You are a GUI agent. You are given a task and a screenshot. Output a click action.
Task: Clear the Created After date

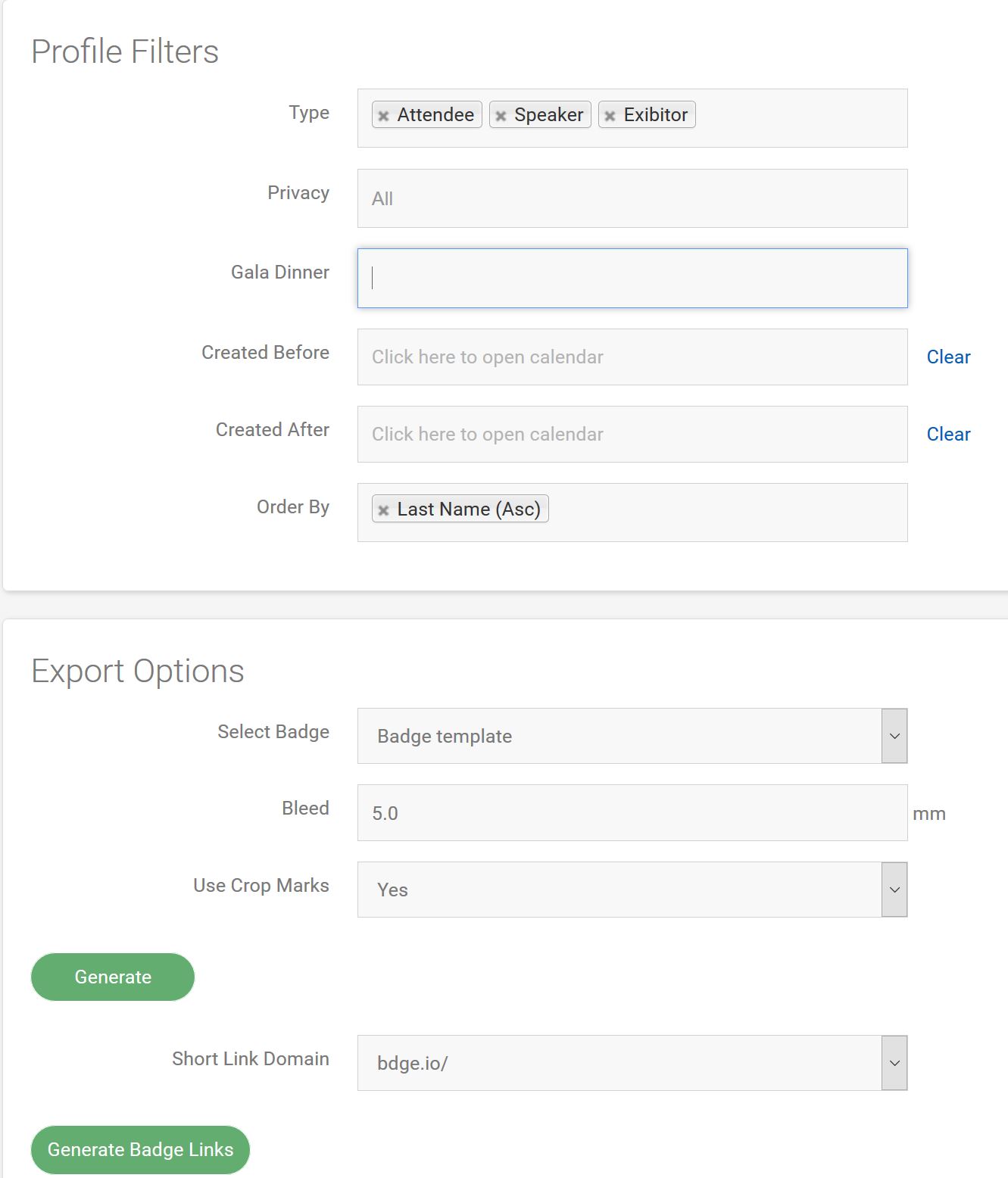948,434
